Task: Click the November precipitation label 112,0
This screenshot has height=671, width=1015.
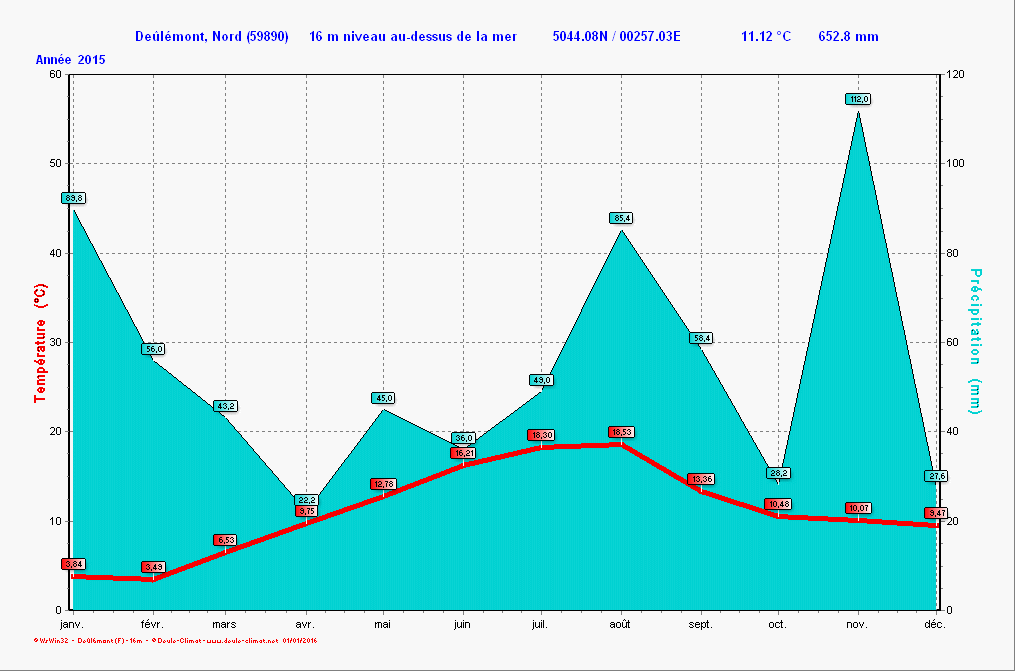Action: point(858,99)
